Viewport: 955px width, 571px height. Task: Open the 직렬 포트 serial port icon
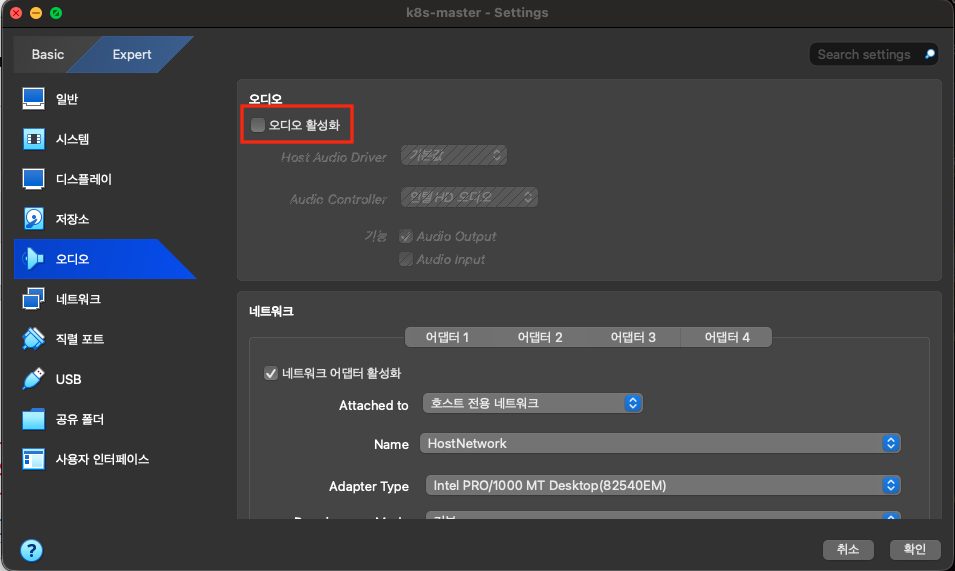33,339
